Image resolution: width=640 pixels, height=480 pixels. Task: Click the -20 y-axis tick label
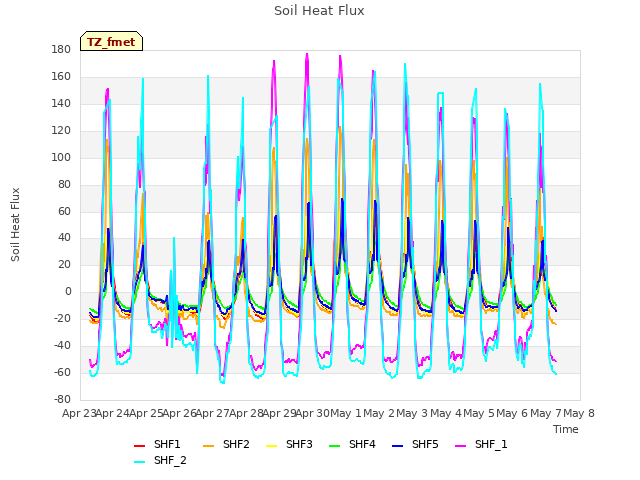click(62, 319)
